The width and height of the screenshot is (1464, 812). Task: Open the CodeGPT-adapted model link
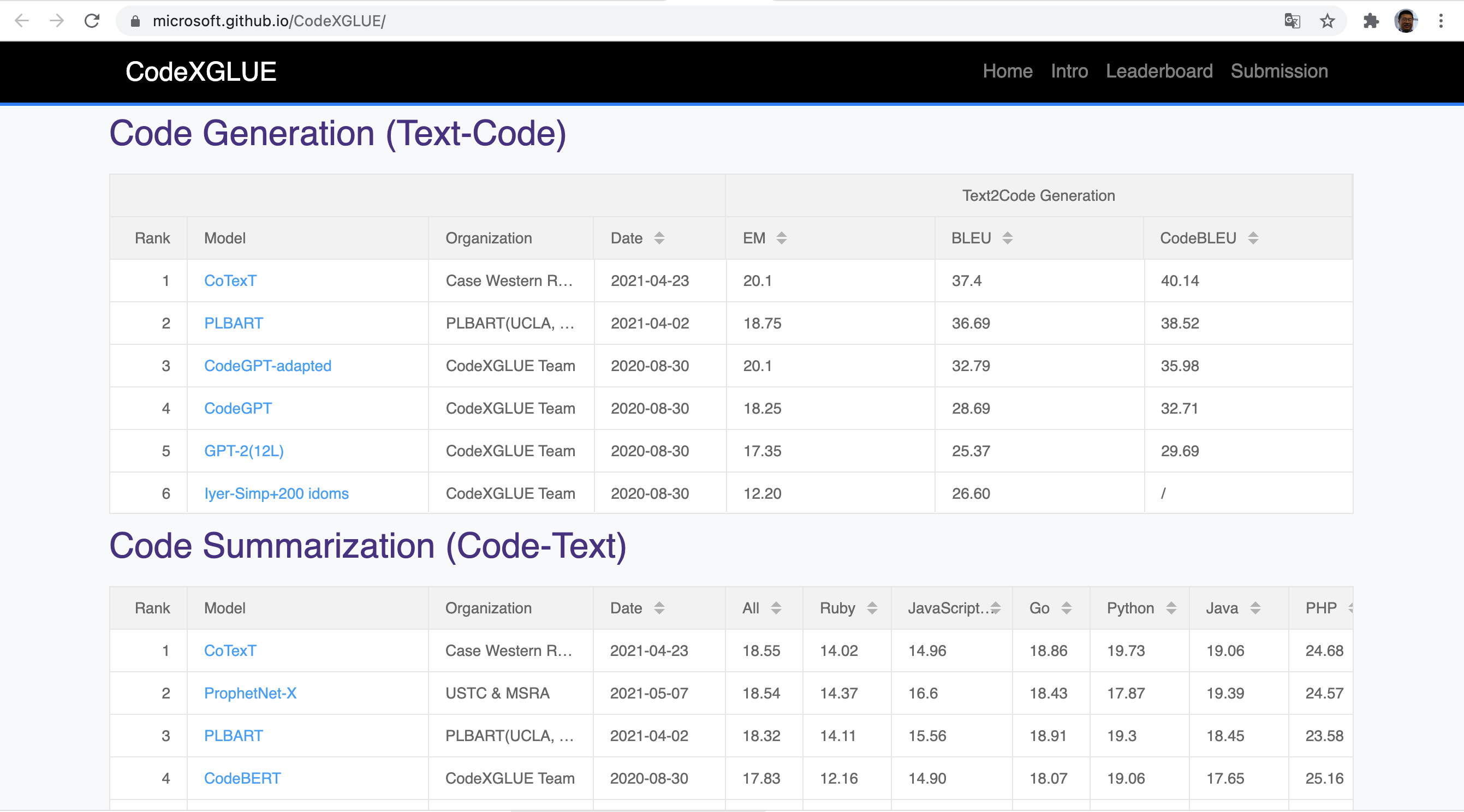click(267, 366)
